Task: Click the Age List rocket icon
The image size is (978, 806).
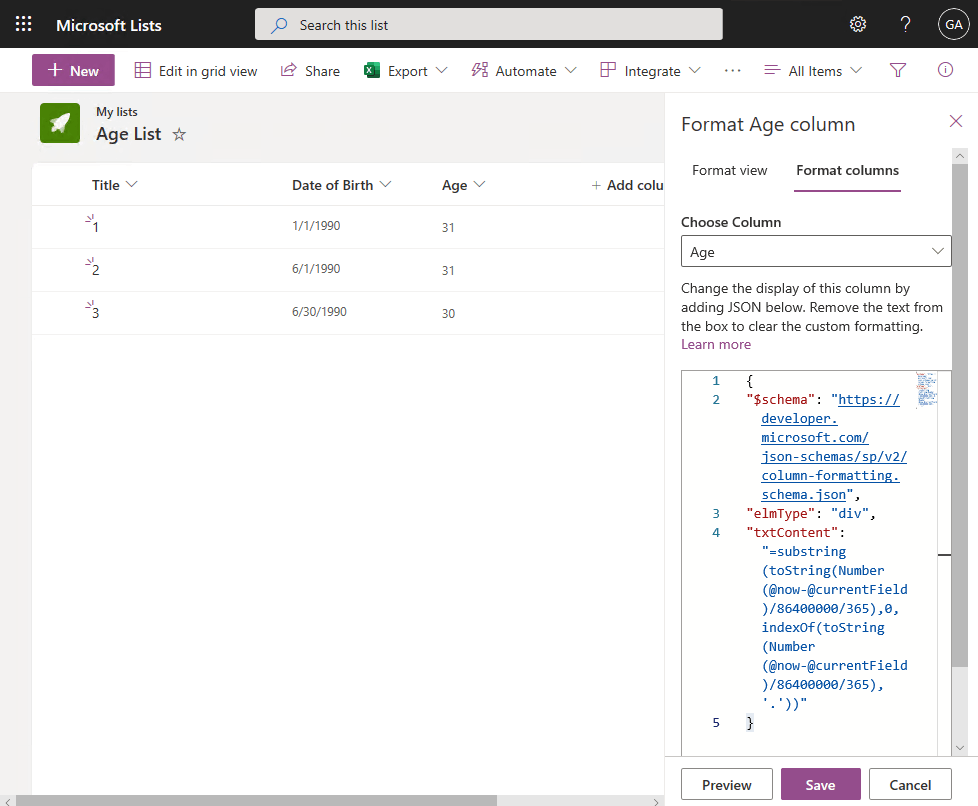Action: coord(60,123)
